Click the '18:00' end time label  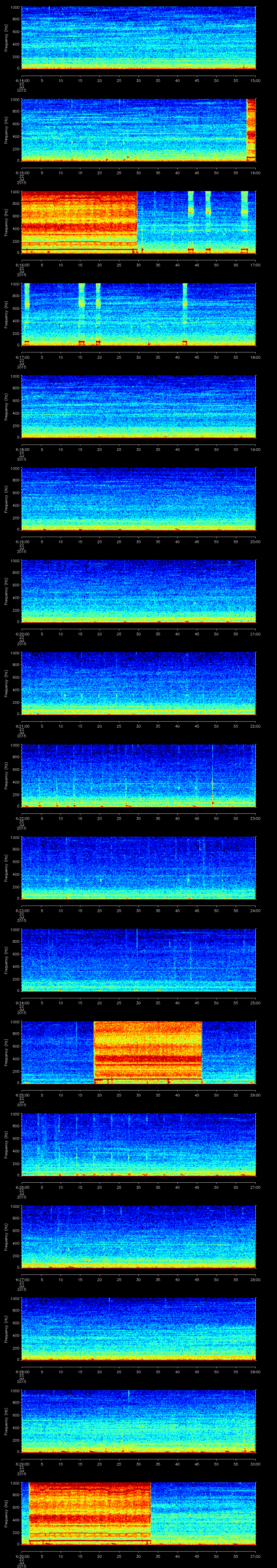[255, 357]
